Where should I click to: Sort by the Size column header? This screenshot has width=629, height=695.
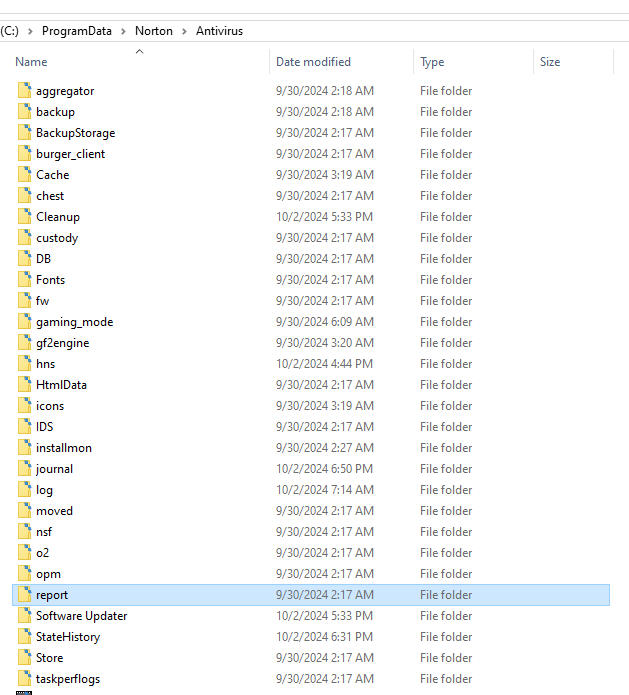[550, 62]
